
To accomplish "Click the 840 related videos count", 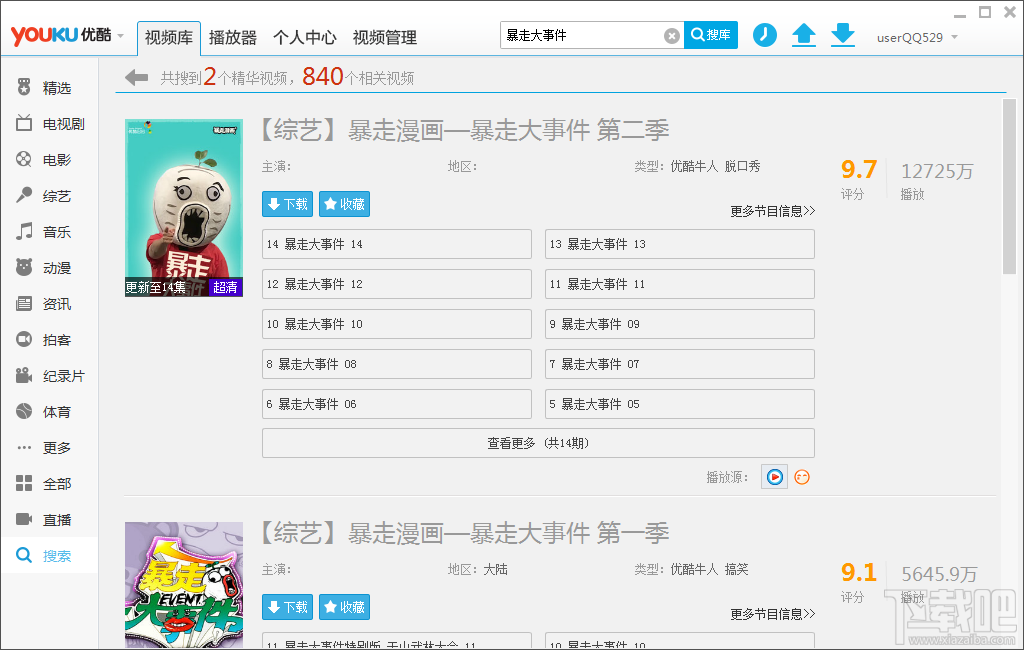I will pos(323,77).
